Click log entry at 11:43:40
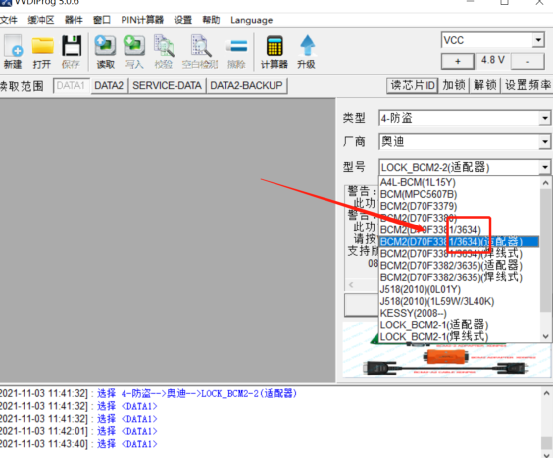 tap(78, 444)
